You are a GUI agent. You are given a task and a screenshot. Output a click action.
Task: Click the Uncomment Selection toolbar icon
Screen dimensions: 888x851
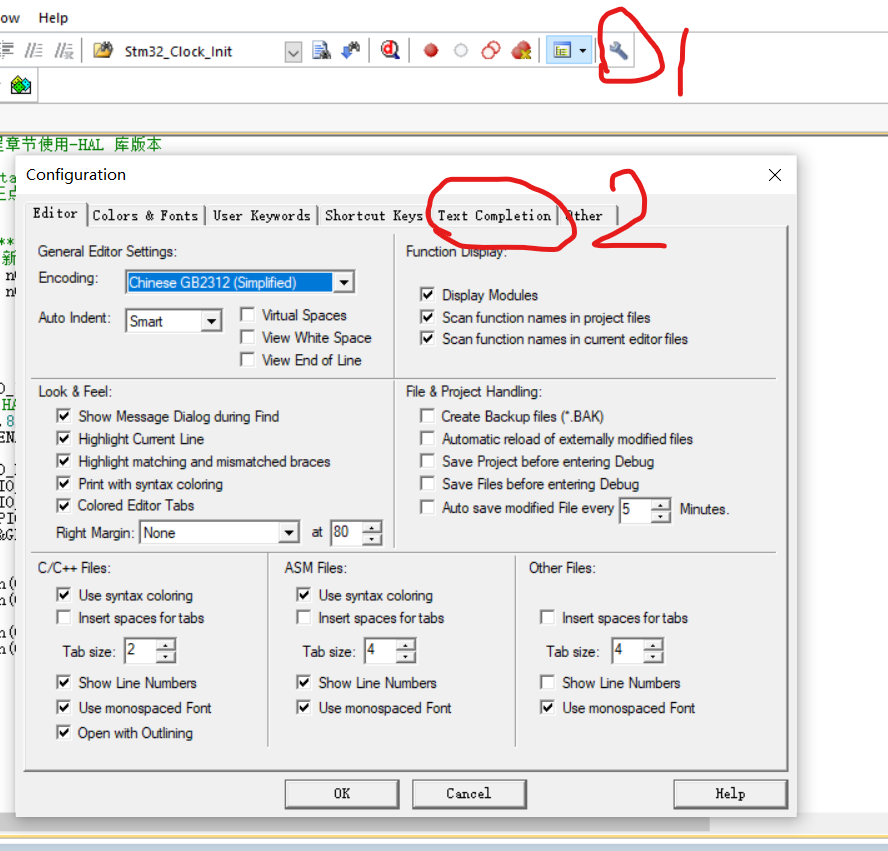click(x=63, y=51)
